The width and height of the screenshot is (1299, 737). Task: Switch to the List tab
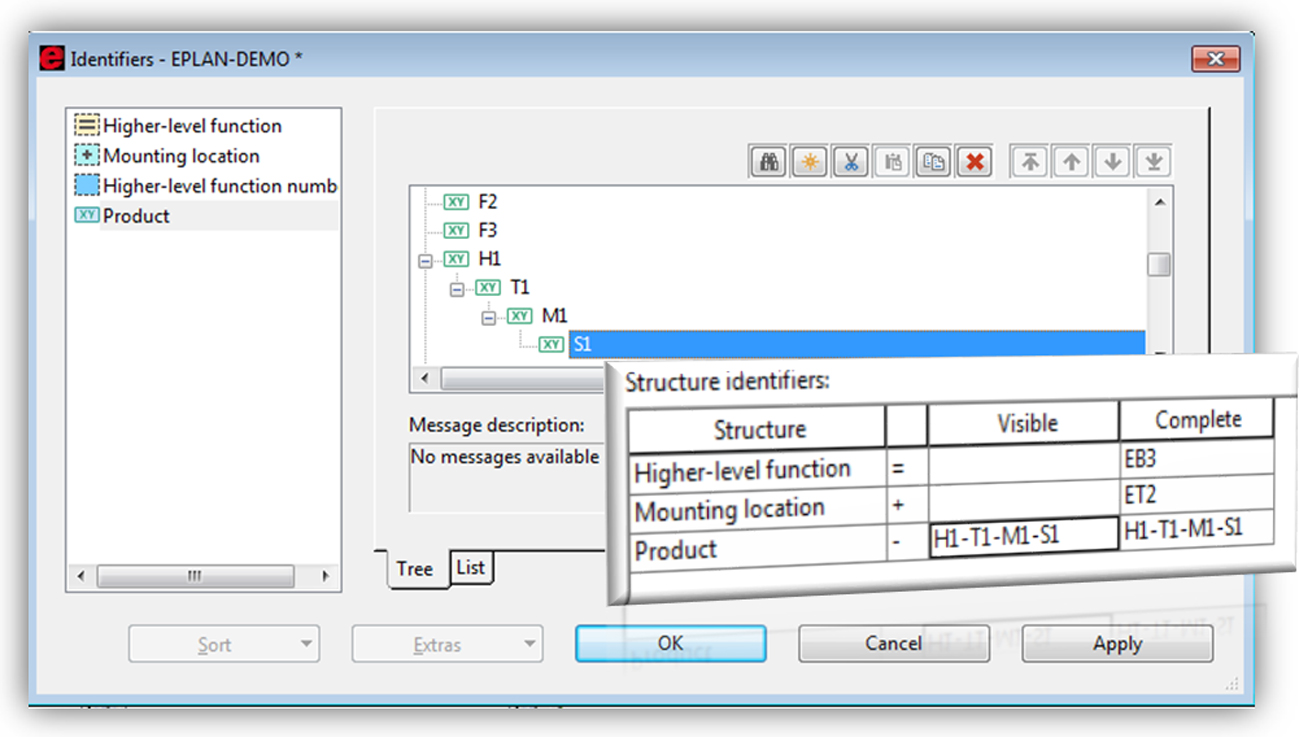470,567
